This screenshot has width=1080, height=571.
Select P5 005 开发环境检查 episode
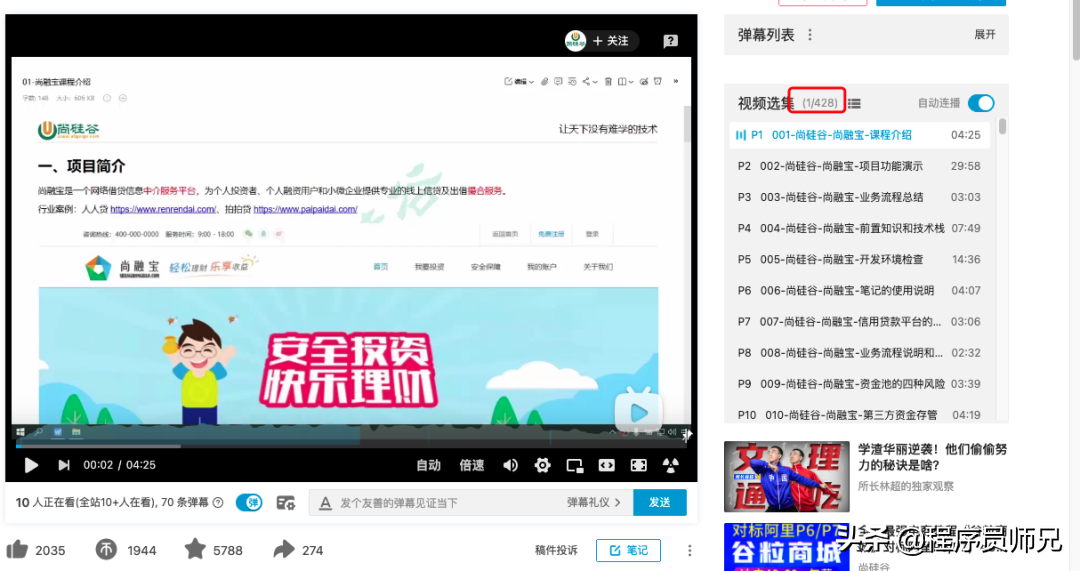(x=860, y=260)
